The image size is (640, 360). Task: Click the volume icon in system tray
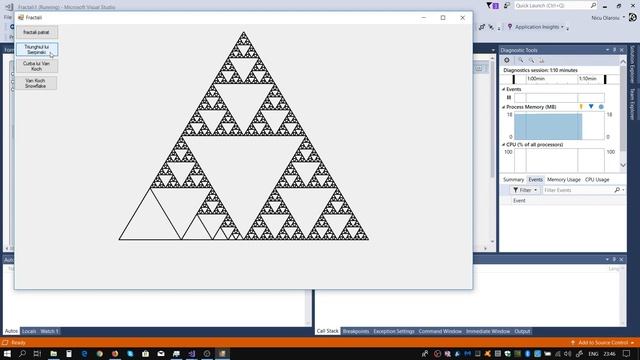(x=568, y=353)
